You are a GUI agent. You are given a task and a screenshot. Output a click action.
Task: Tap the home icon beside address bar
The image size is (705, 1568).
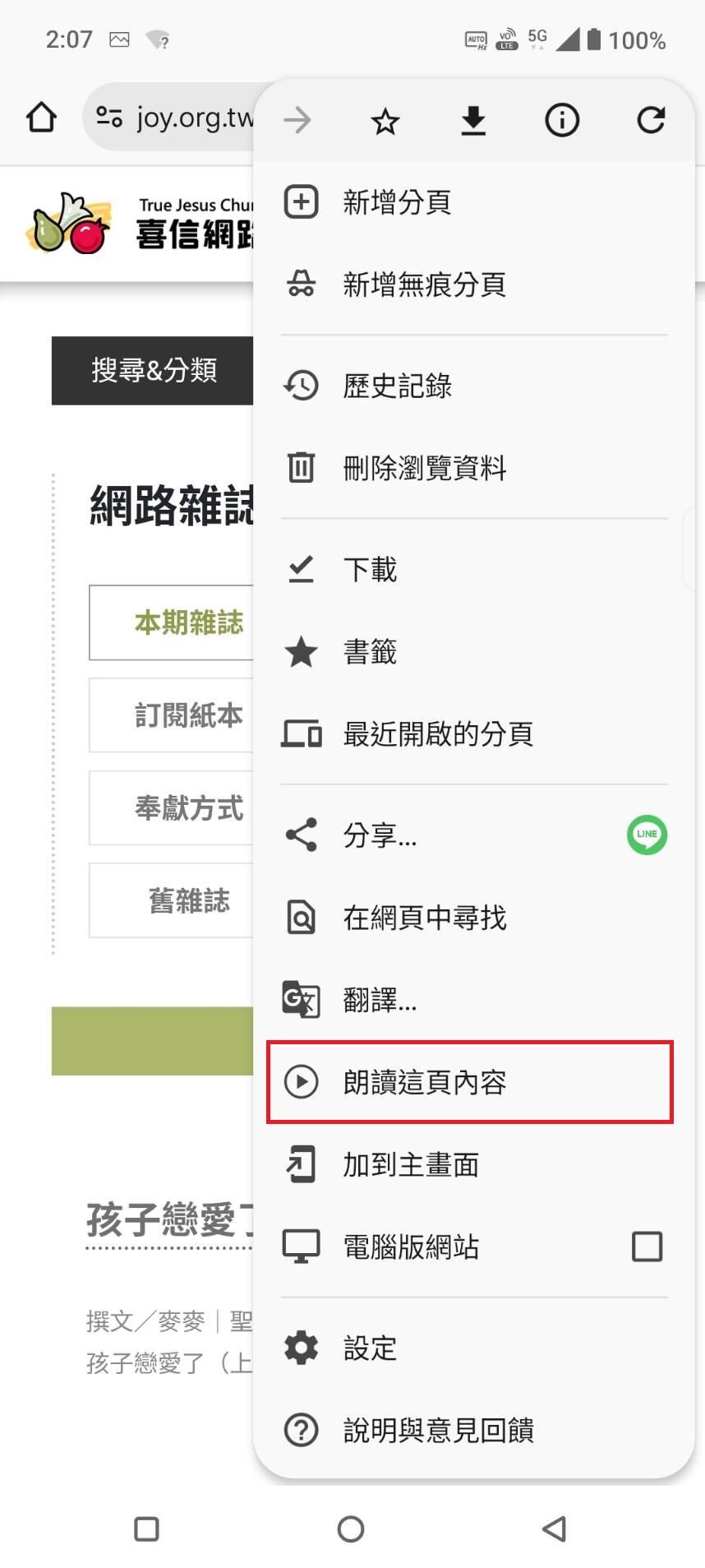[41, 118]
